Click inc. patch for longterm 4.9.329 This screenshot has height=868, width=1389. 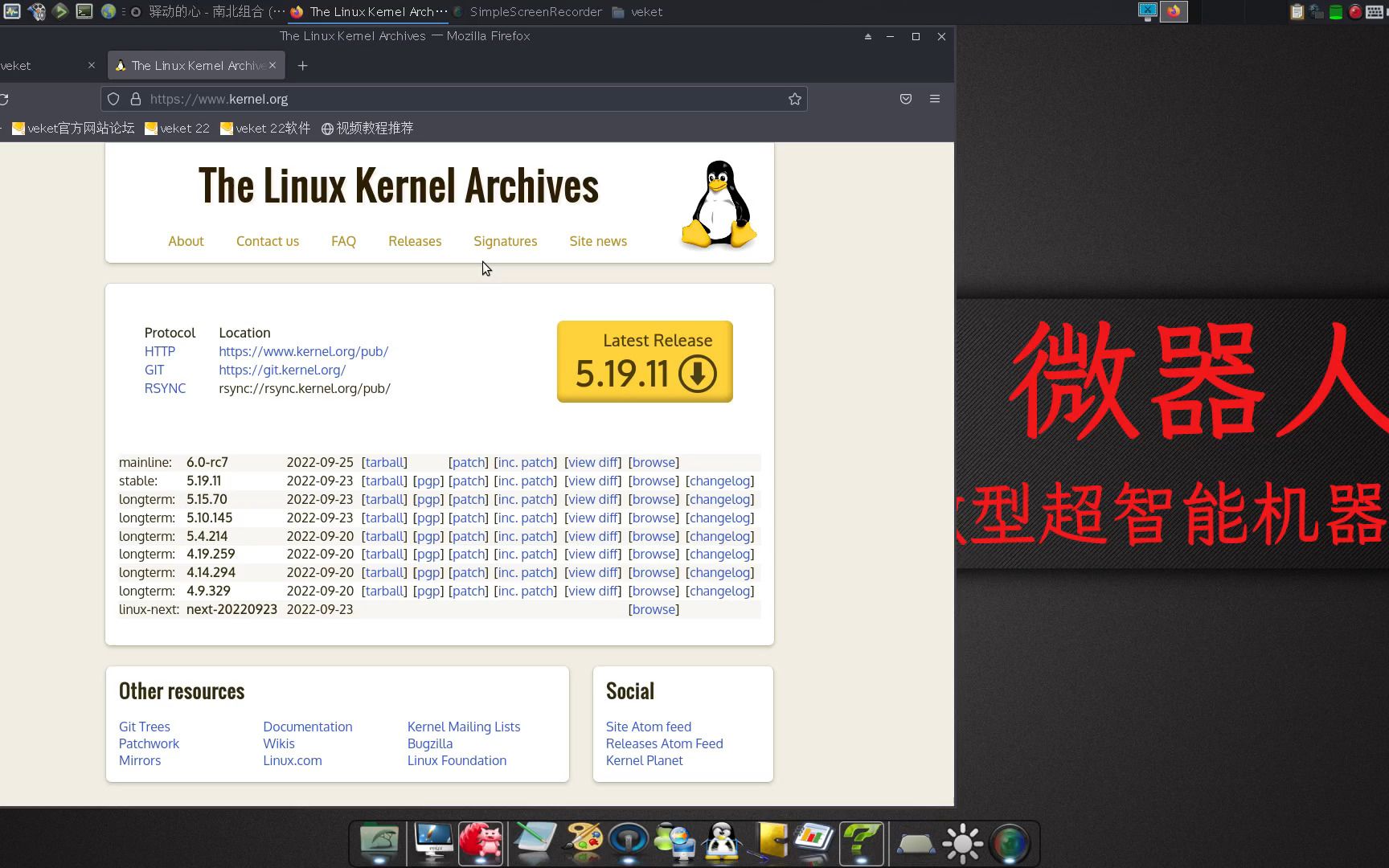click(526, 591)
